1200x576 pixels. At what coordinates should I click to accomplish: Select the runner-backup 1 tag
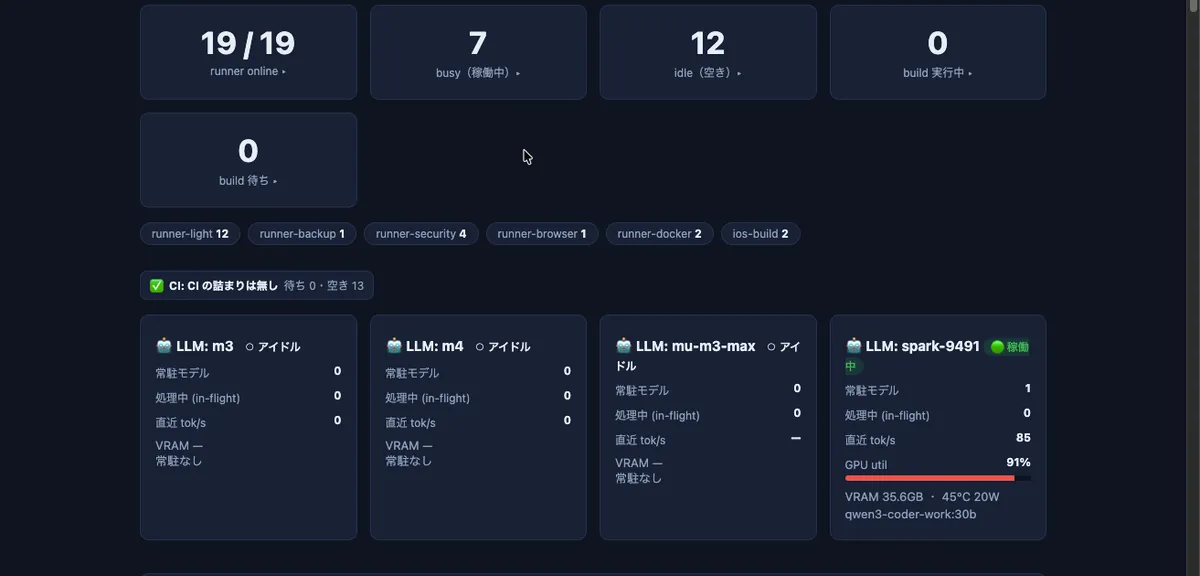(302, 234)
